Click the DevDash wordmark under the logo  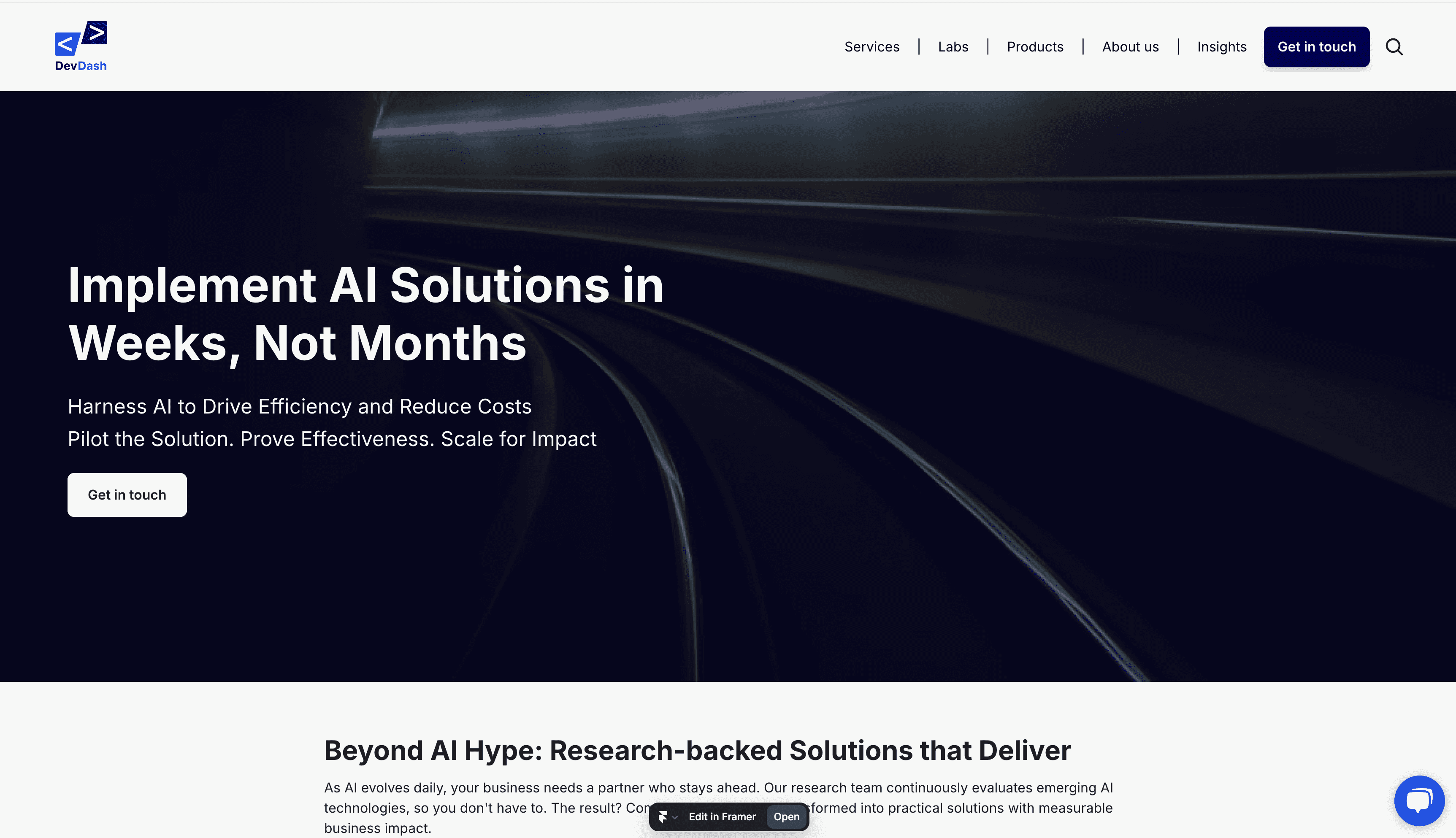81,65
